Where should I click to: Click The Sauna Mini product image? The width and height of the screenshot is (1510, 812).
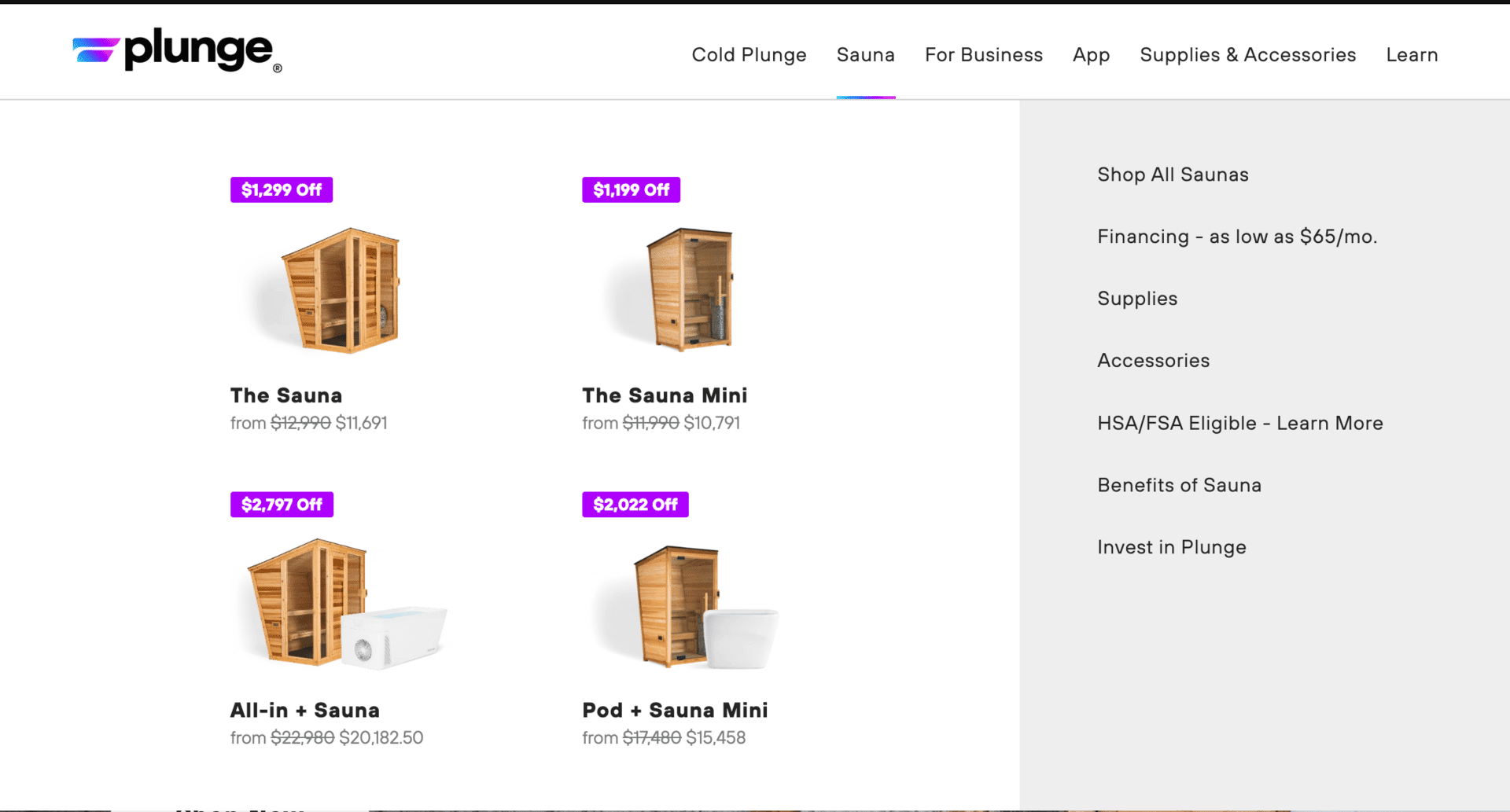(x=688, y=289)
